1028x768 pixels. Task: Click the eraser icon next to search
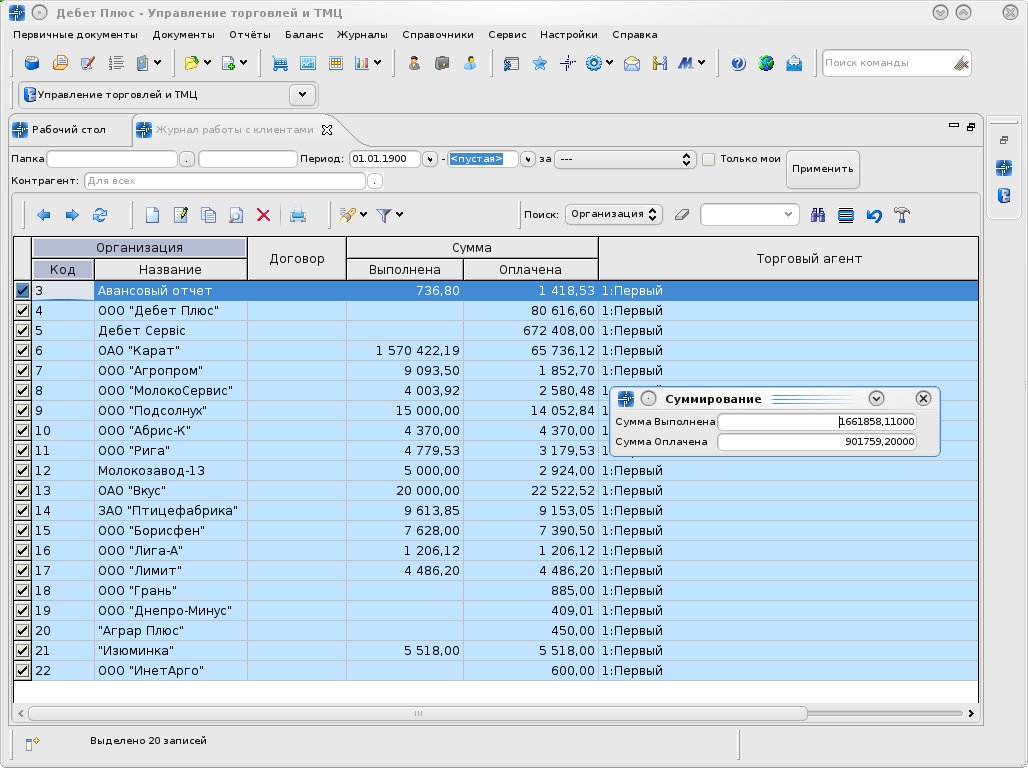pyautogui.click(x=682, y=214)
